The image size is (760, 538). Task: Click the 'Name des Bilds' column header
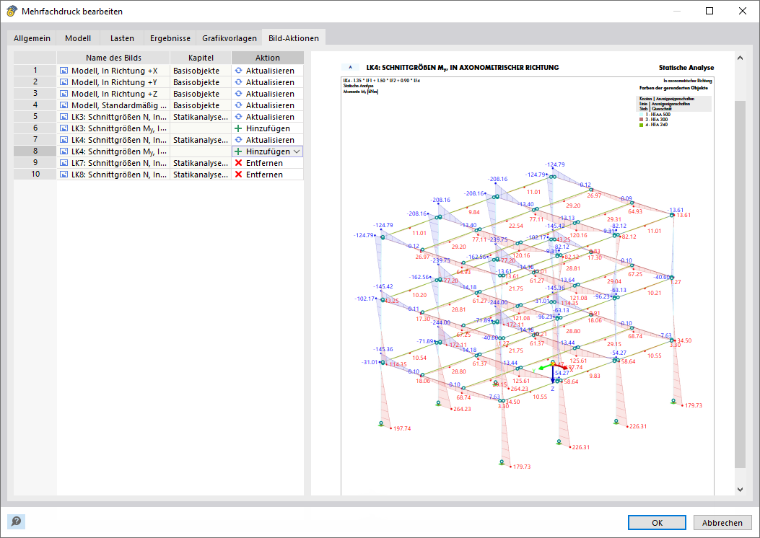(113, 58)
